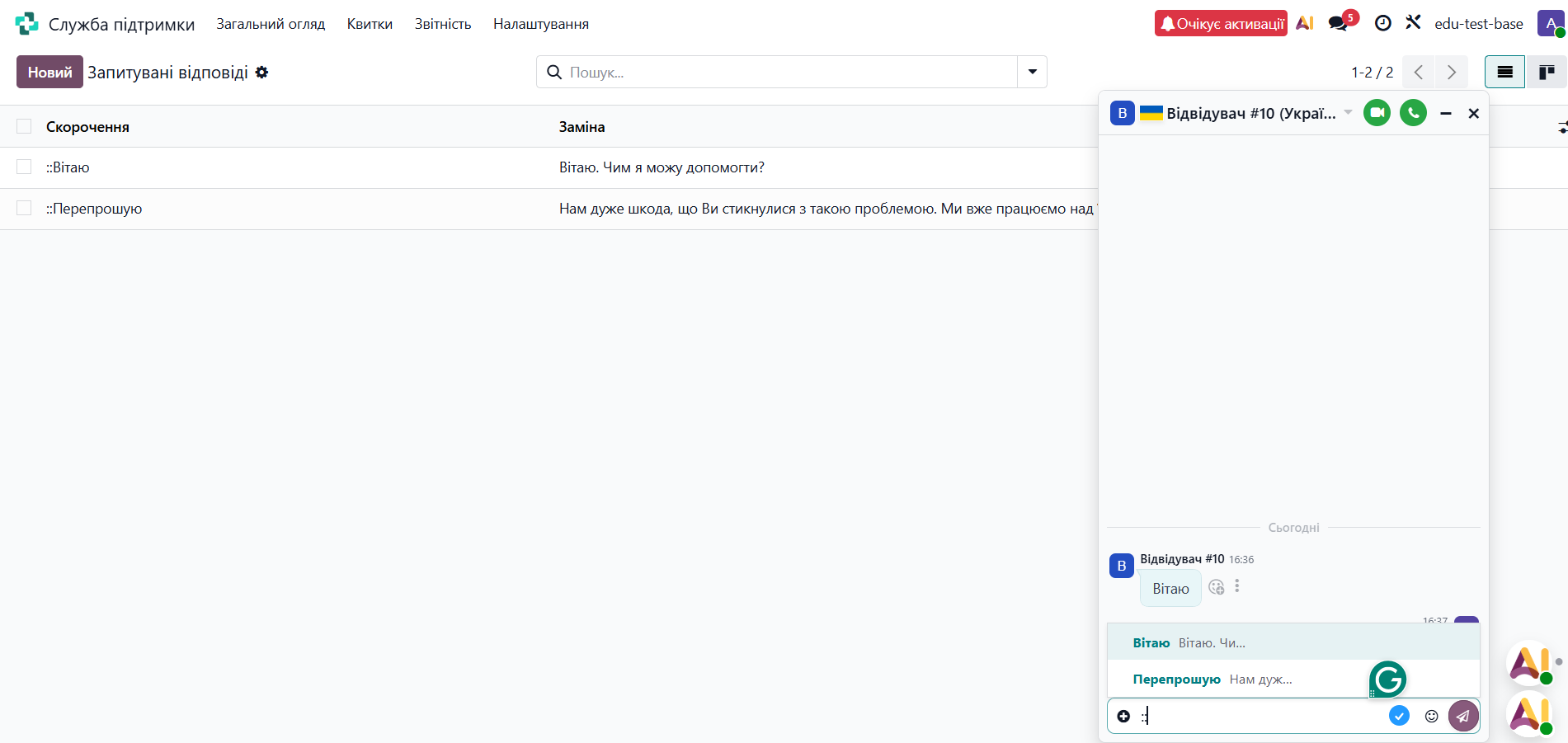Open the Квитки menu
This screenshot has width=1568, height=743.
click(370, 24)
